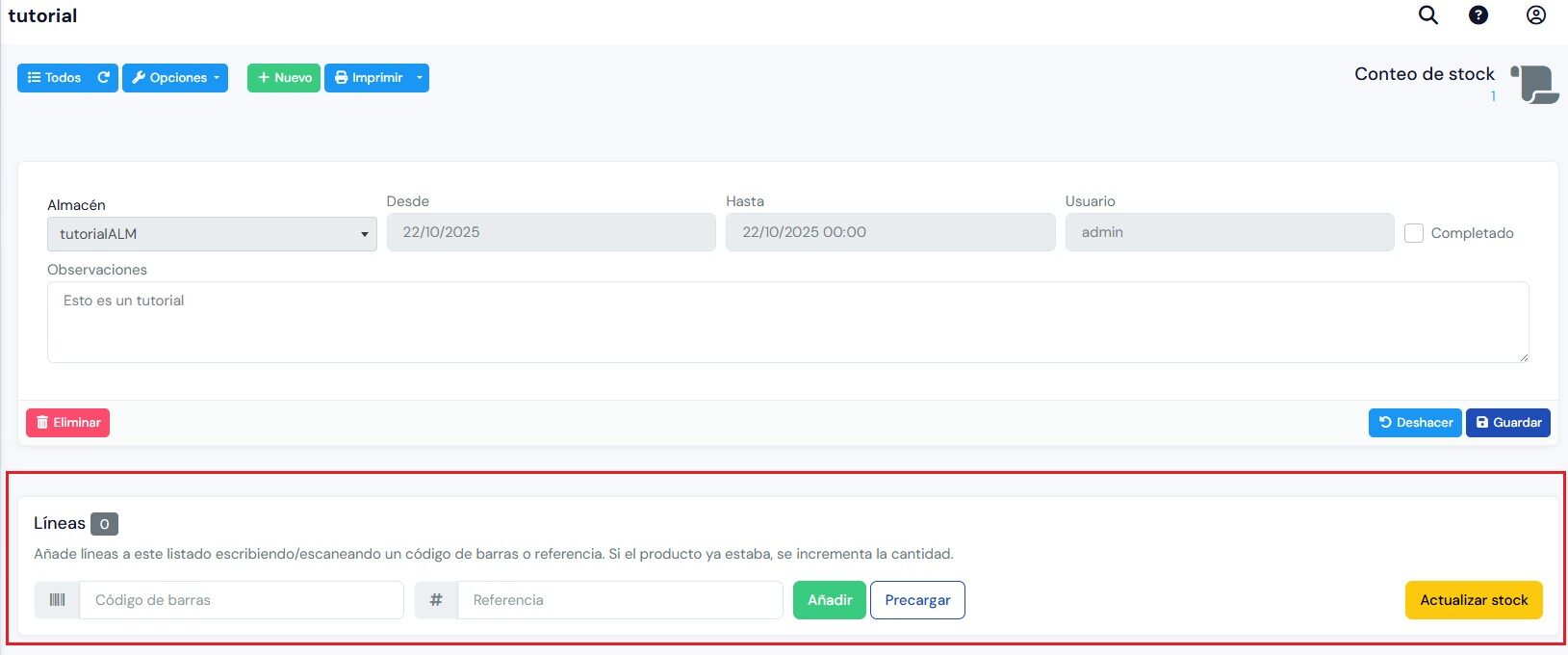Click the barcode icon beside Código de barras
The image size is (1568, 655).
coord(57,600)
